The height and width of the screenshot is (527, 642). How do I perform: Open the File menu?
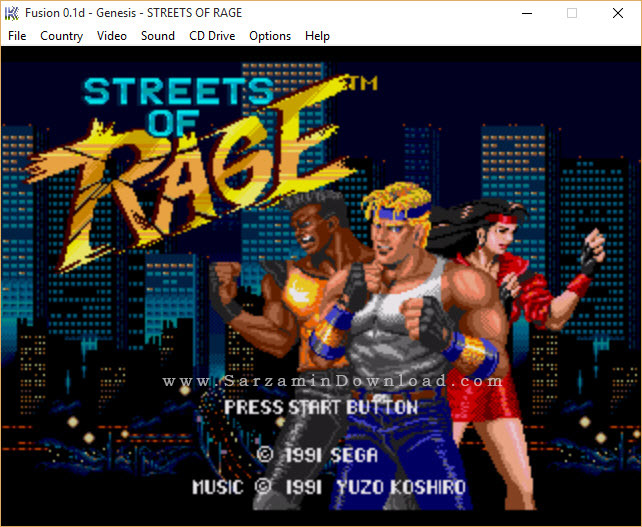pyautogui.click(x=17, y=36)
